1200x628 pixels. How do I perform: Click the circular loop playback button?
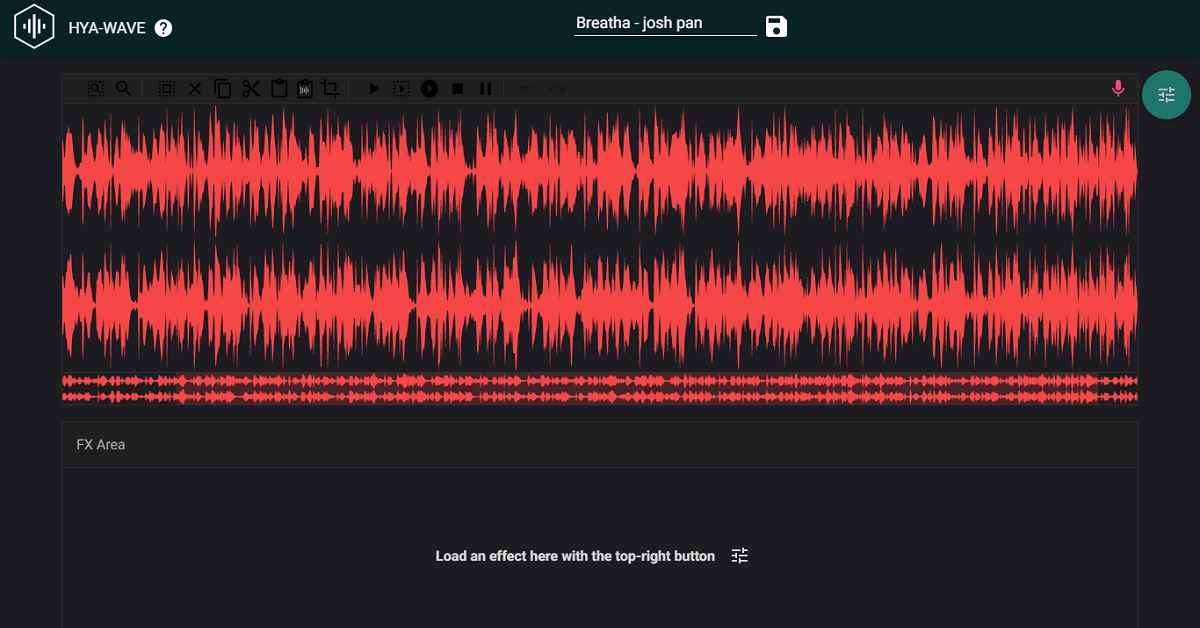pyautogui.click(x=429, y=89)
